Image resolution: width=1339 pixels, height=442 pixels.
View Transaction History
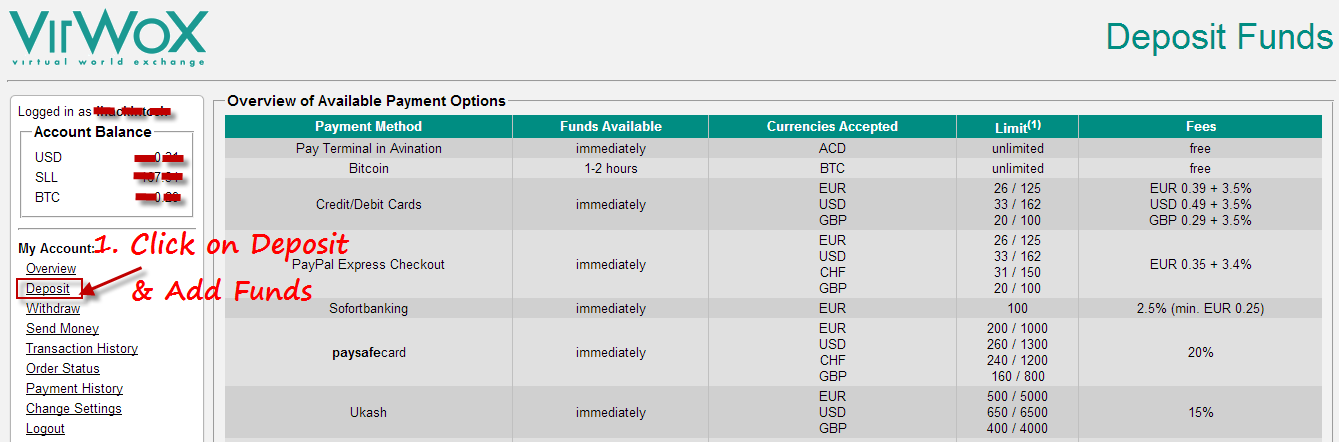(x=82, y=349)
